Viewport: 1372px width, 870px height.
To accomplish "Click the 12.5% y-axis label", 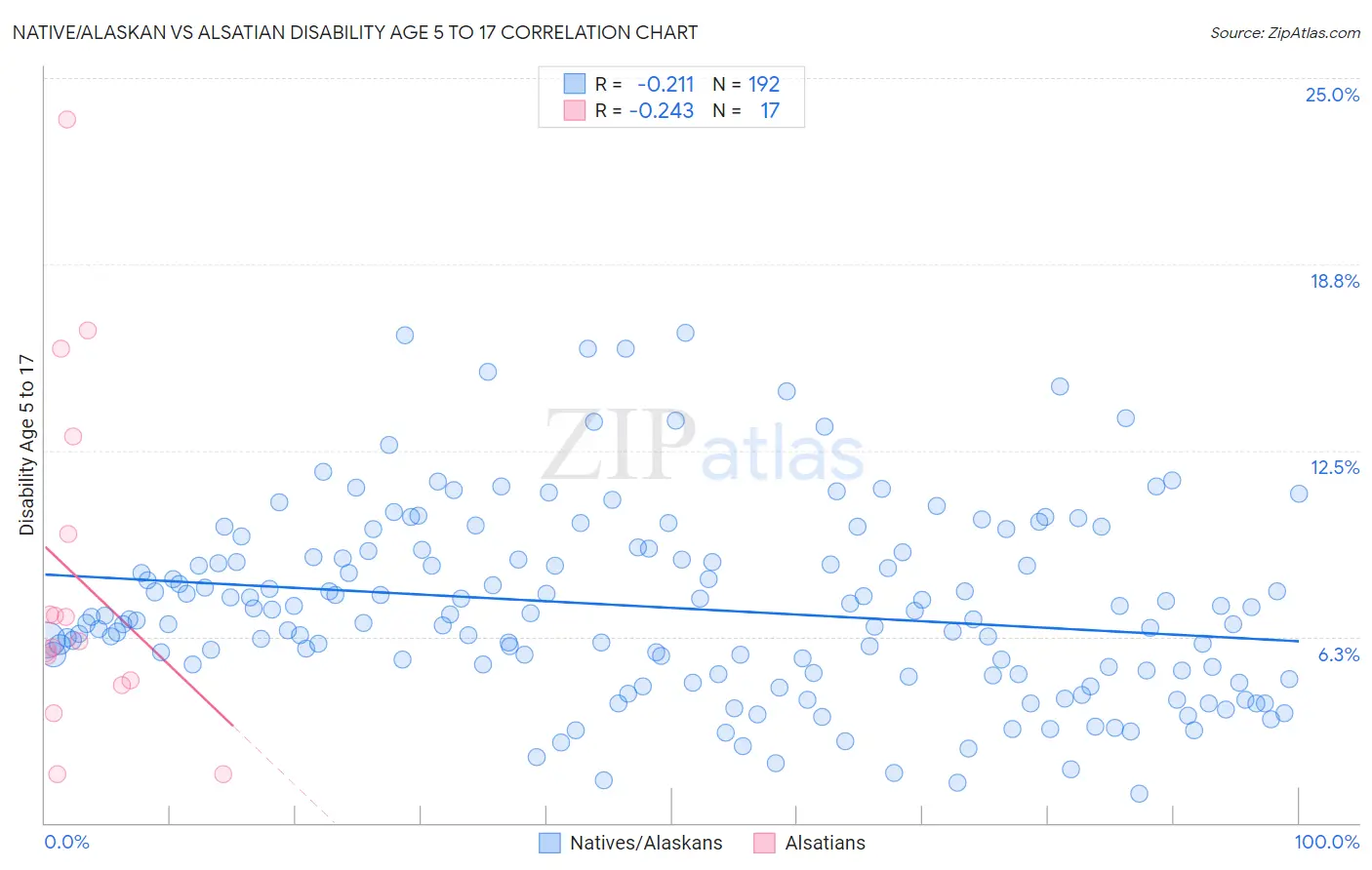I will [1334, 467].
